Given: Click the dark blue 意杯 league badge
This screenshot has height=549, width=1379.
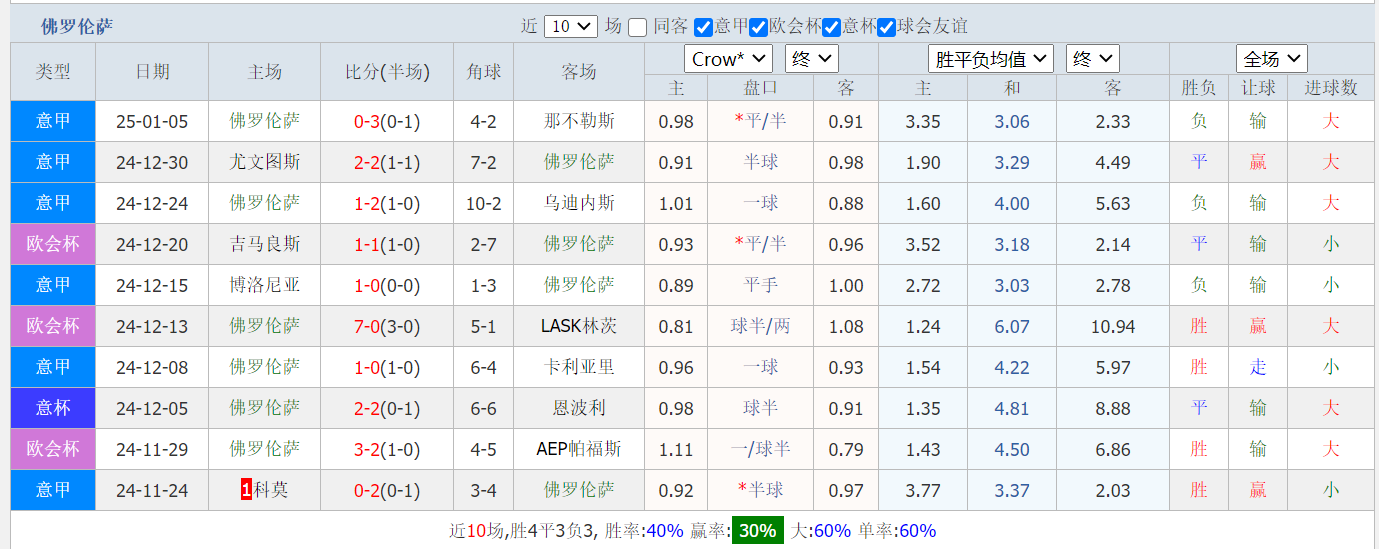Looking at the screenshot, I should (x=53, y=408).
